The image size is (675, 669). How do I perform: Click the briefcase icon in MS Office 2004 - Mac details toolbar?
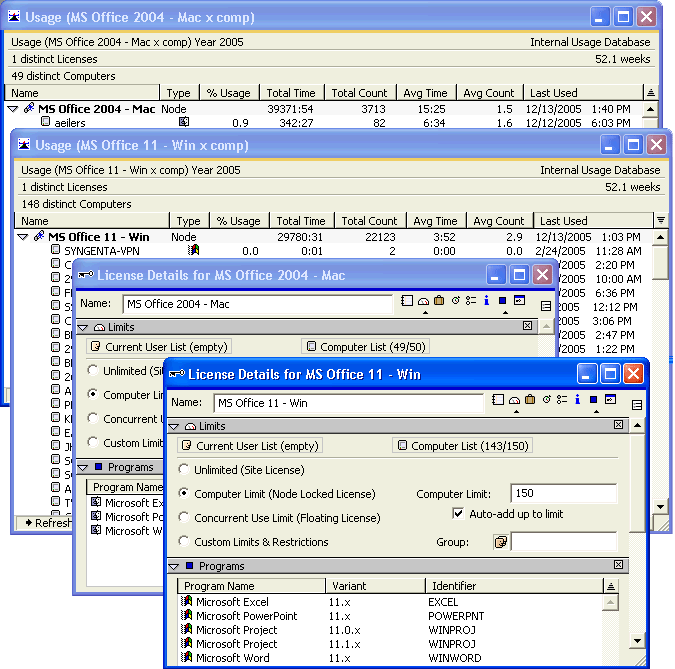(x=439, y=300)
